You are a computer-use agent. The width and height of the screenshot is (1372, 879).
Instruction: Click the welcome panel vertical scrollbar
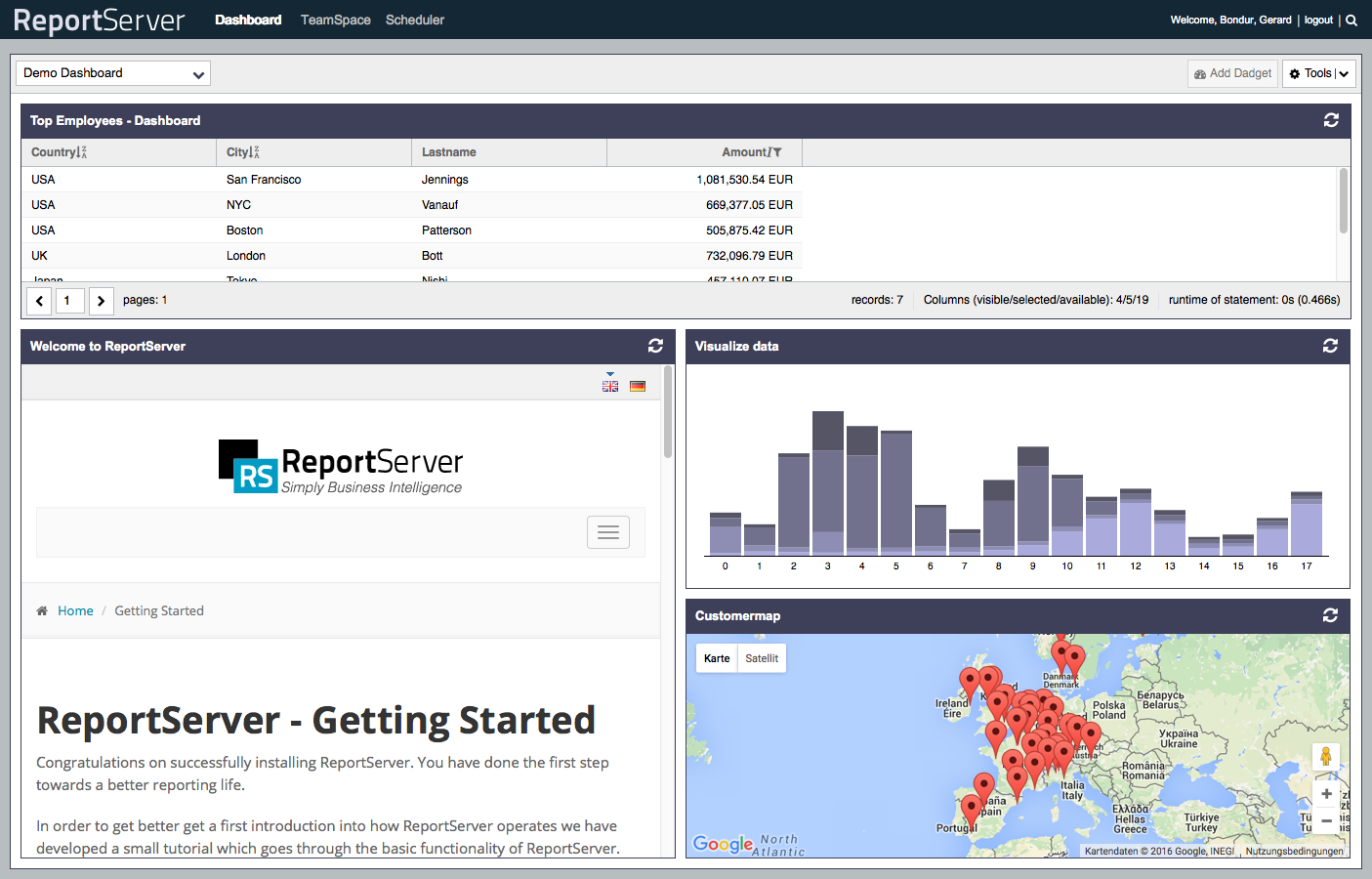[668, 412]
